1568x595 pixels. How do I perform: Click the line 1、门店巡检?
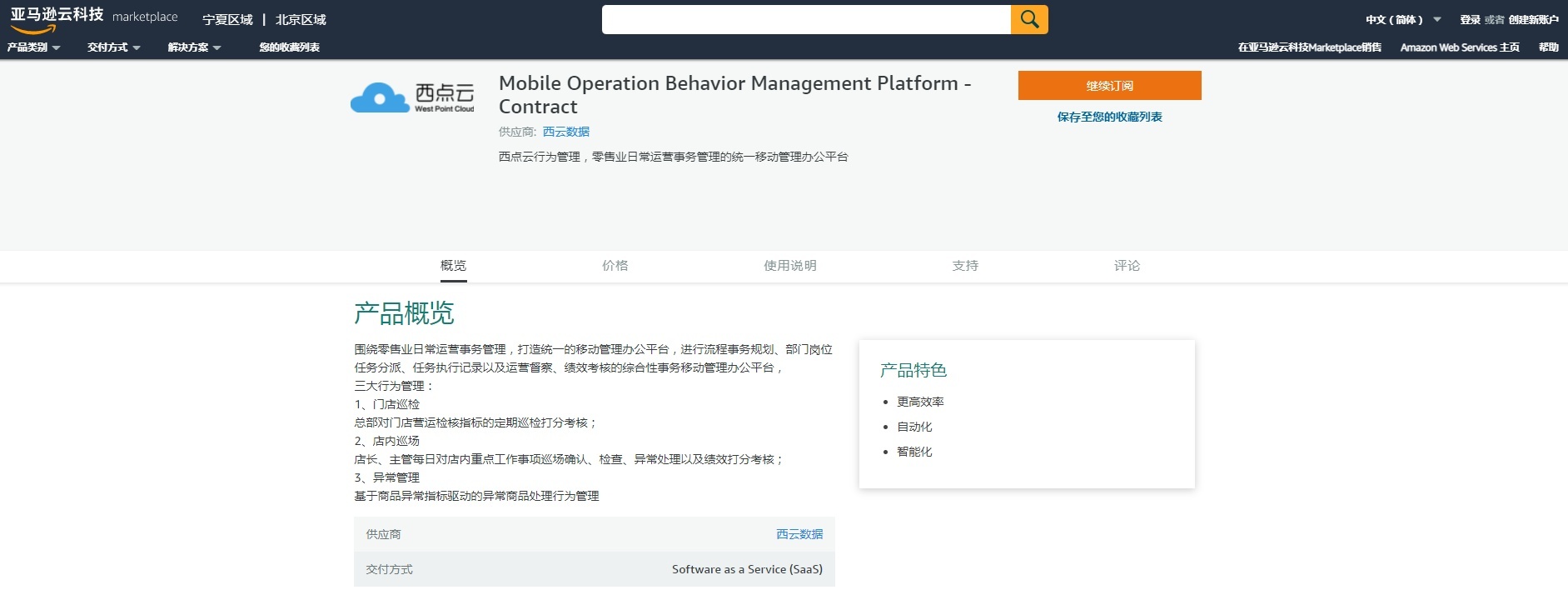point(387,404)
